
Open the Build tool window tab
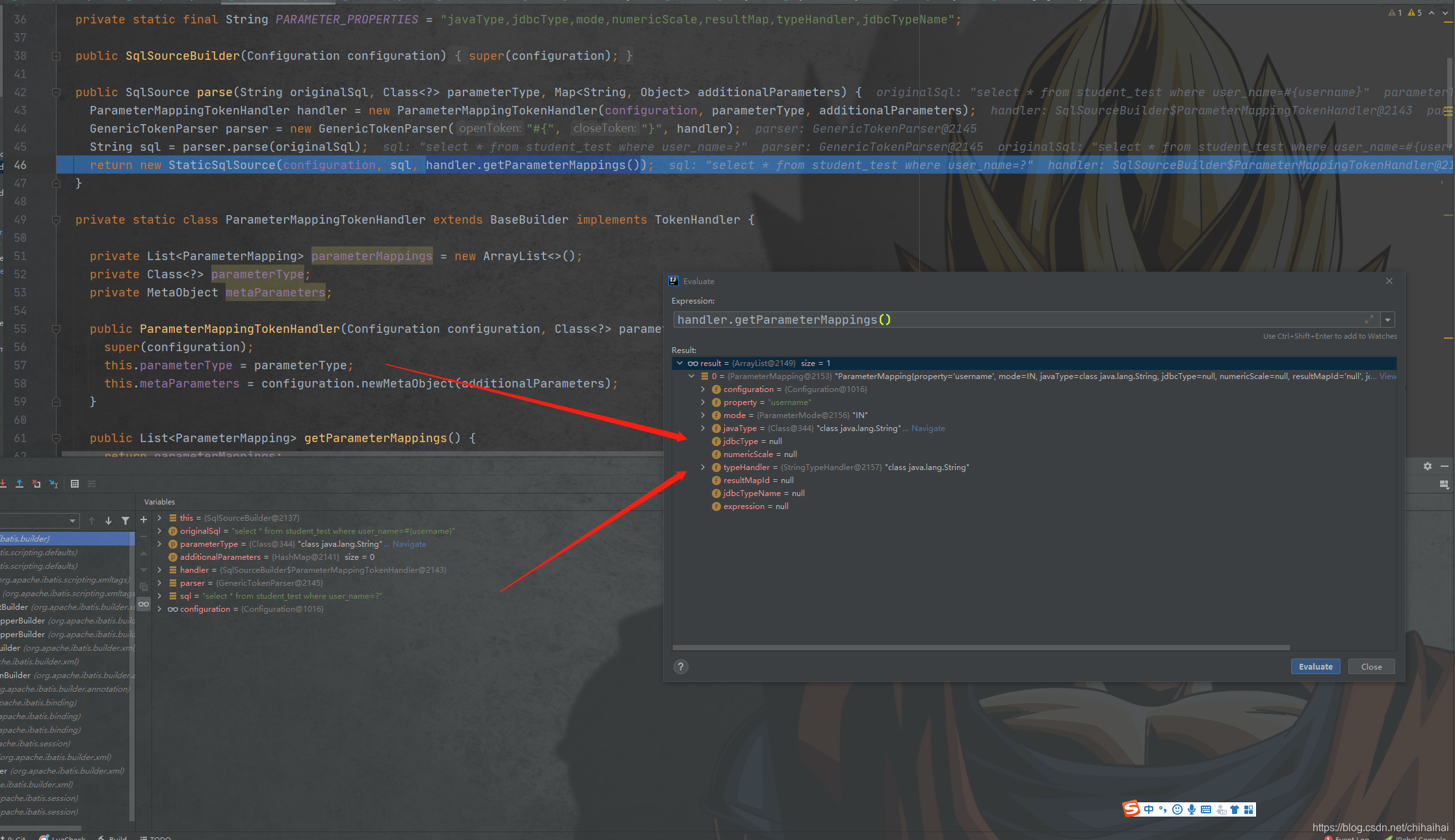click(x=112, y=837)
